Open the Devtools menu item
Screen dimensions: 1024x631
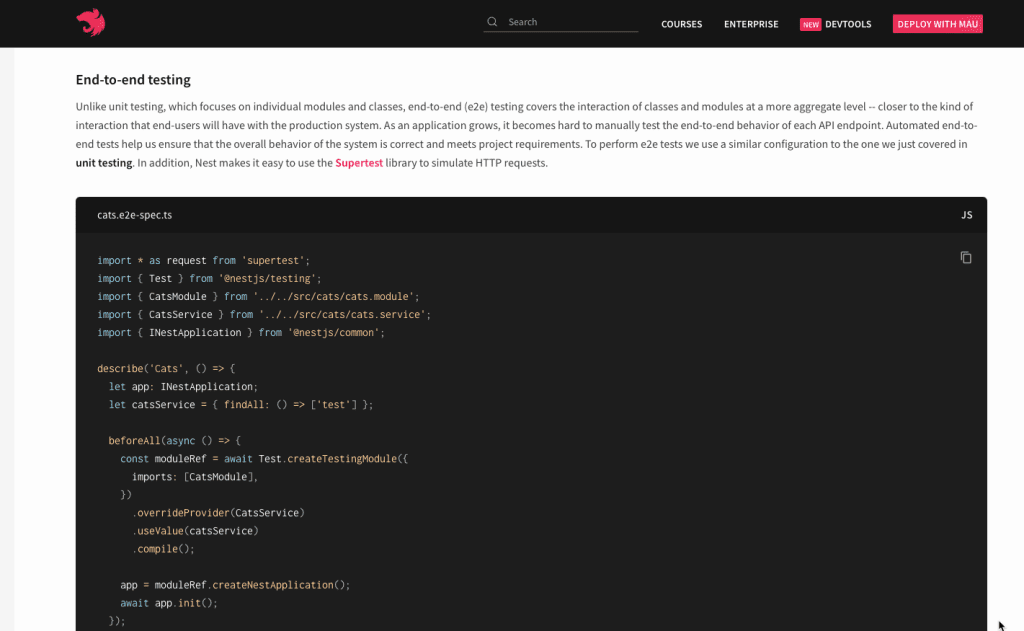[848, 24]
